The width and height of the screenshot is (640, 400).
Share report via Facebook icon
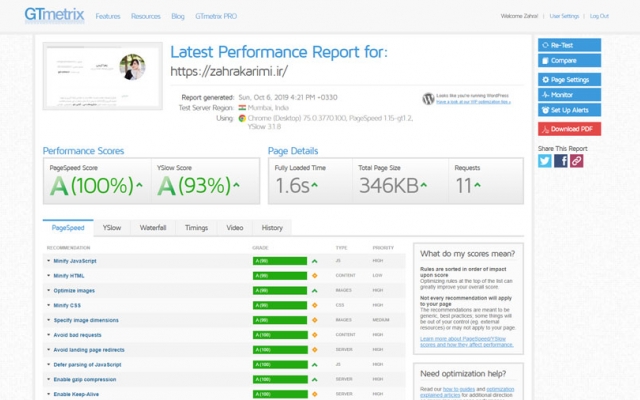(560, 161)
